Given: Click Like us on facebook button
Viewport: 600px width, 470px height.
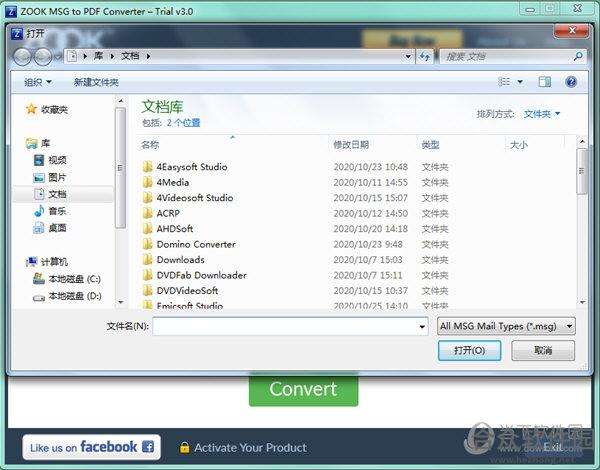Looking at the screenshot, I should [91, 447].
